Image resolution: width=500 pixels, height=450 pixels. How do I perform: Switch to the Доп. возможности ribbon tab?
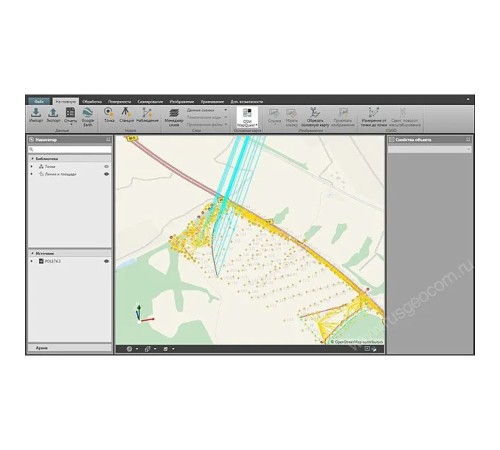(247, 102)
